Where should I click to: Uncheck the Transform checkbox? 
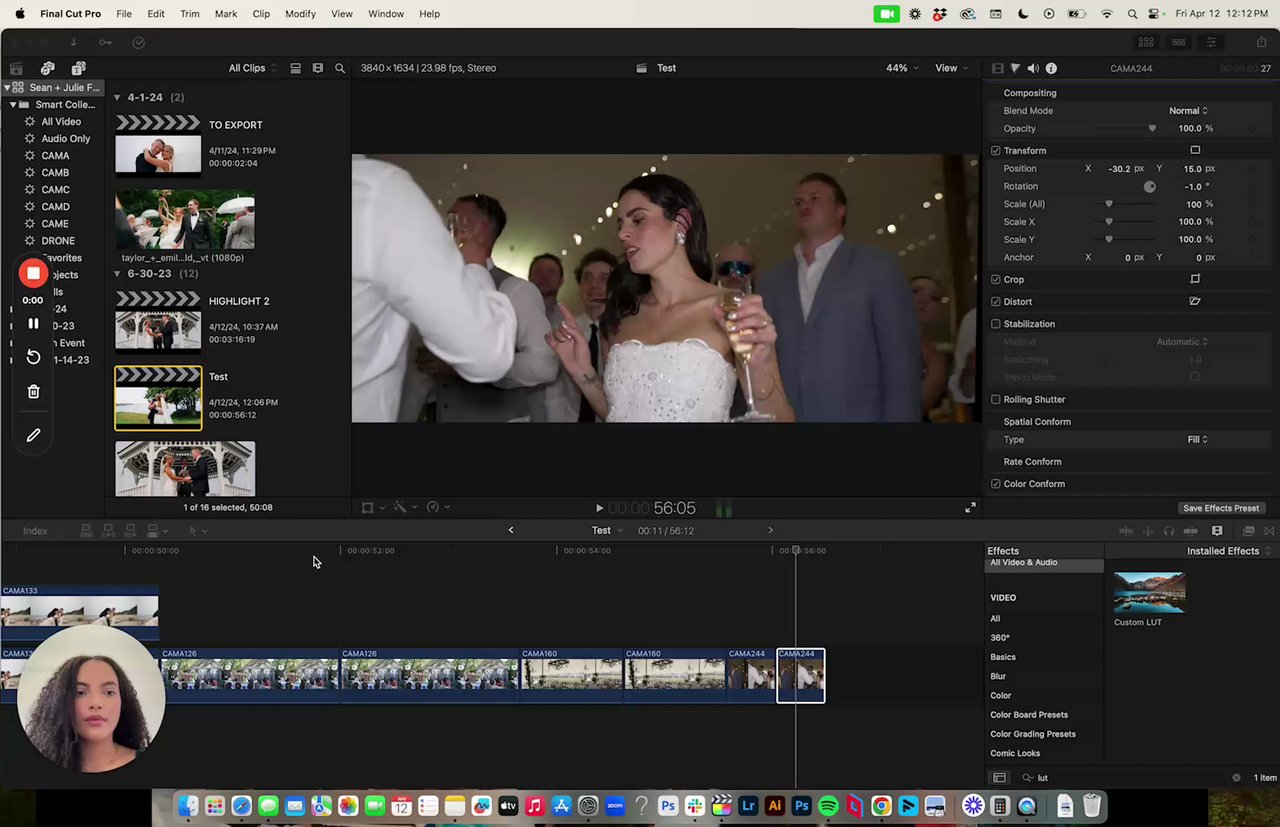996,151
